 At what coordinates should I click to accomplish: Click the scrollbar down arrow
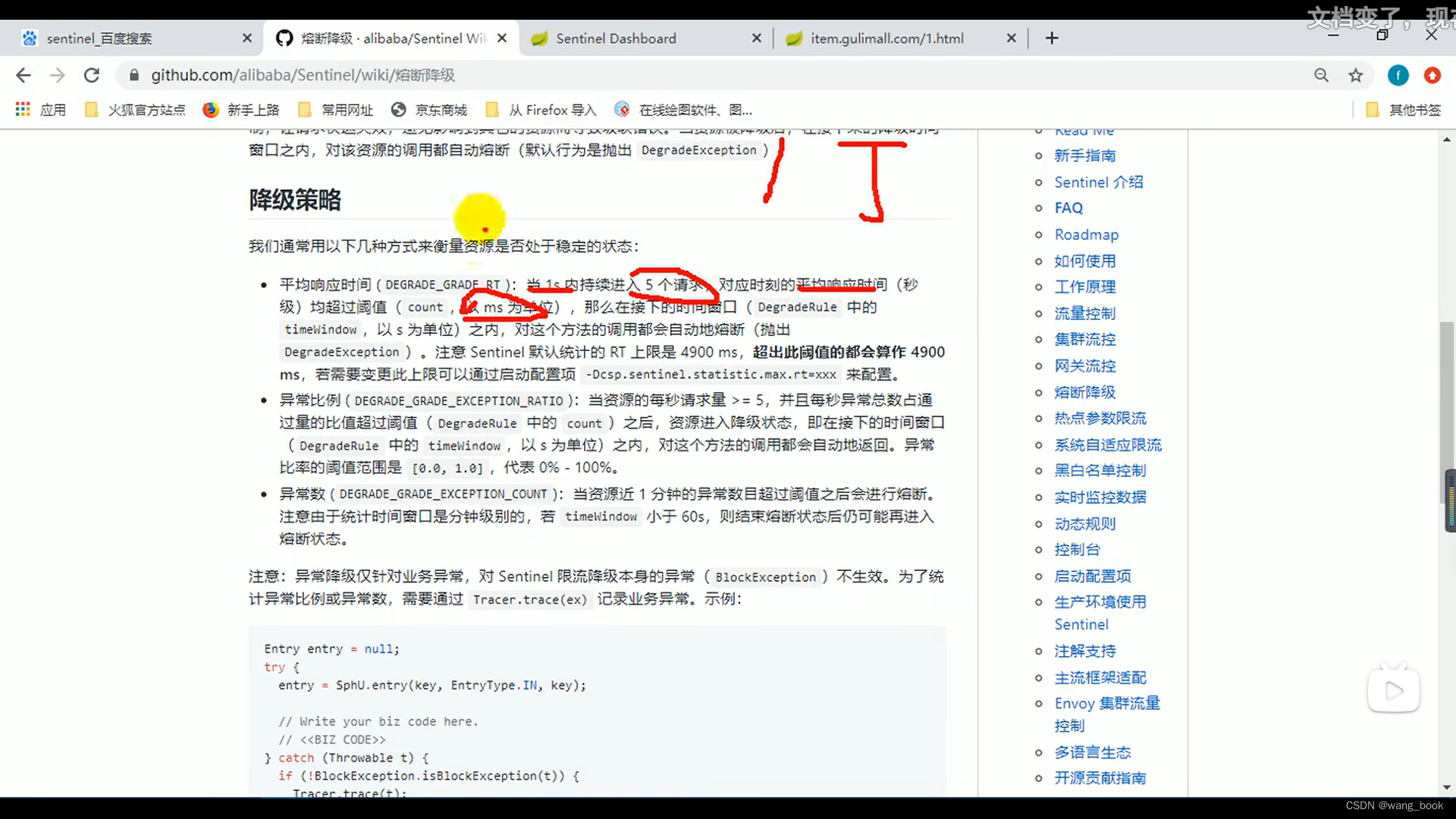coord(1446,787)
